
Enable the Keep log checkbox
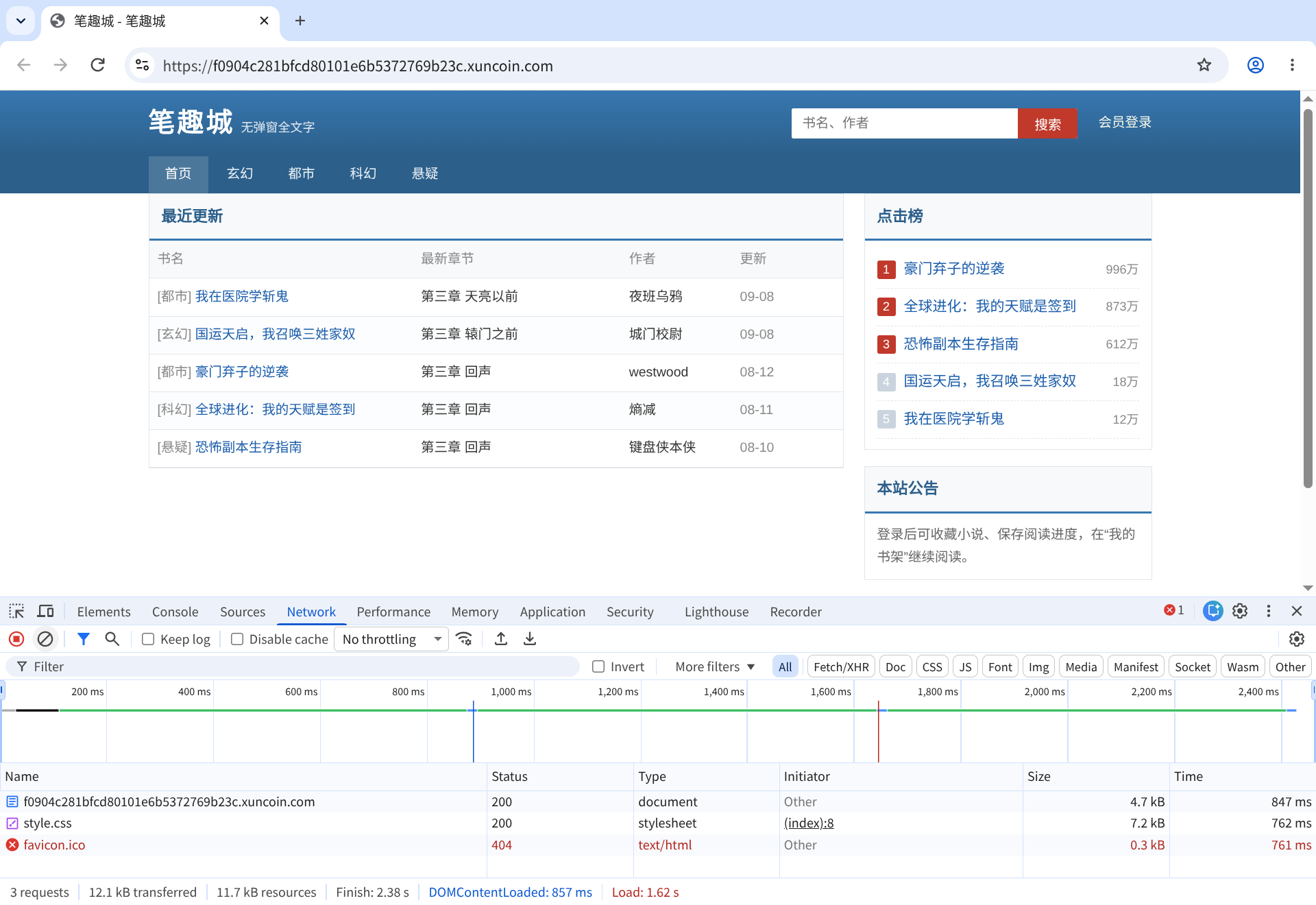tap(148, 639)
